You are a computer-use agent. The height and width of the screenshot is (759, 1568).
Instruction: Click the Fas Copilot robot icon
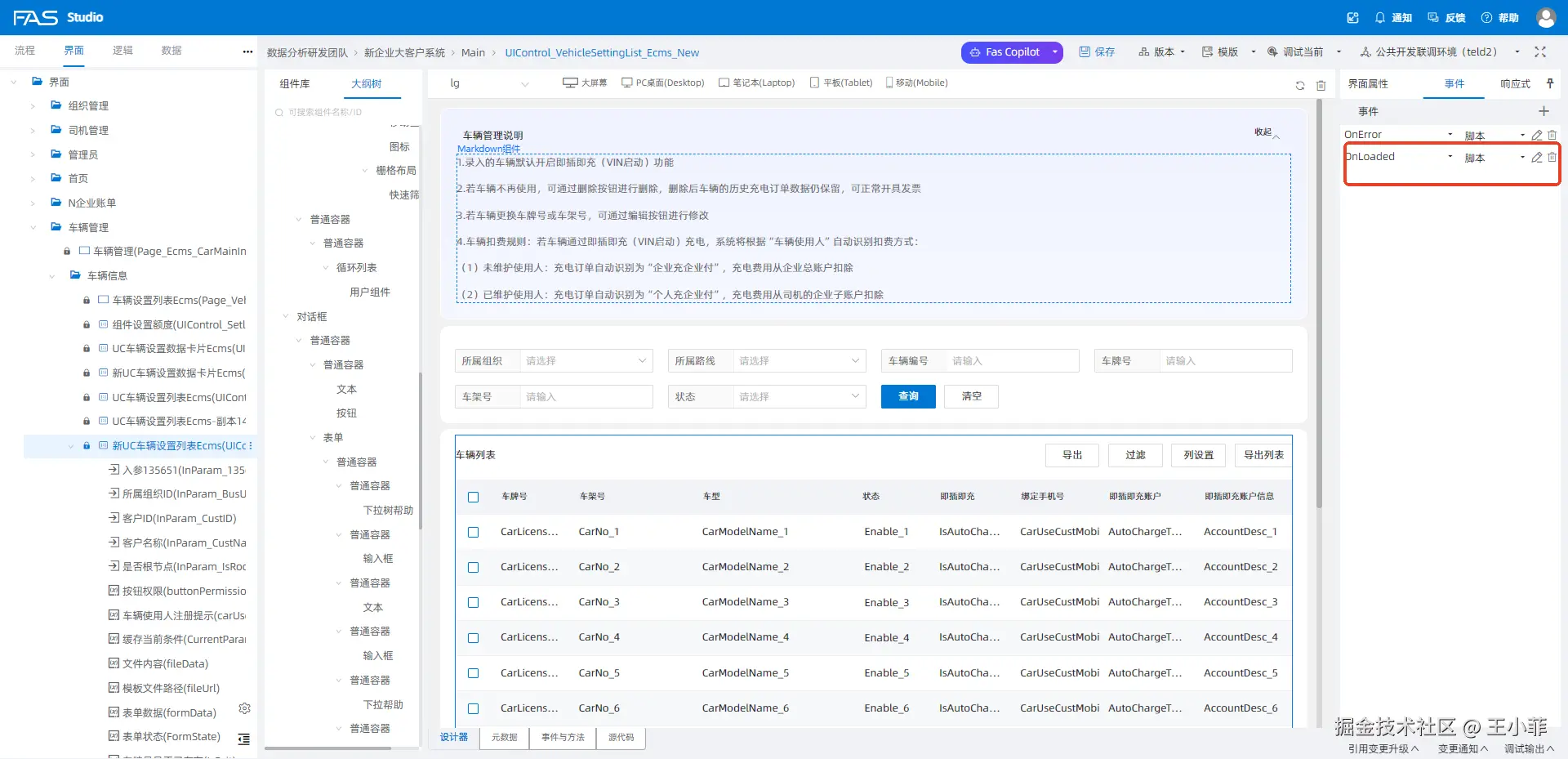[974, 52]
